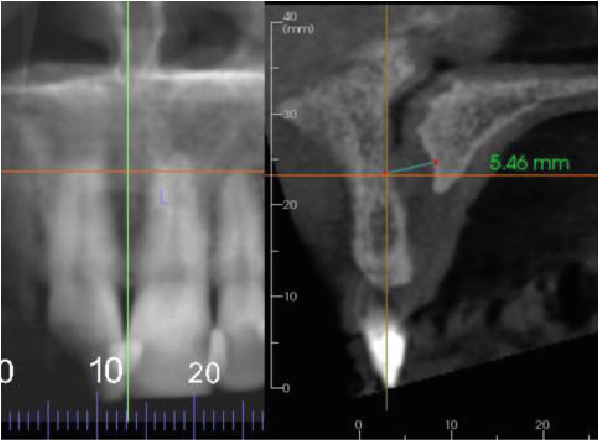Click the large 20 label in the panoramic view
Image resolution: width=600 pixels, height=440 pixels.
click(x=205, y=372)
